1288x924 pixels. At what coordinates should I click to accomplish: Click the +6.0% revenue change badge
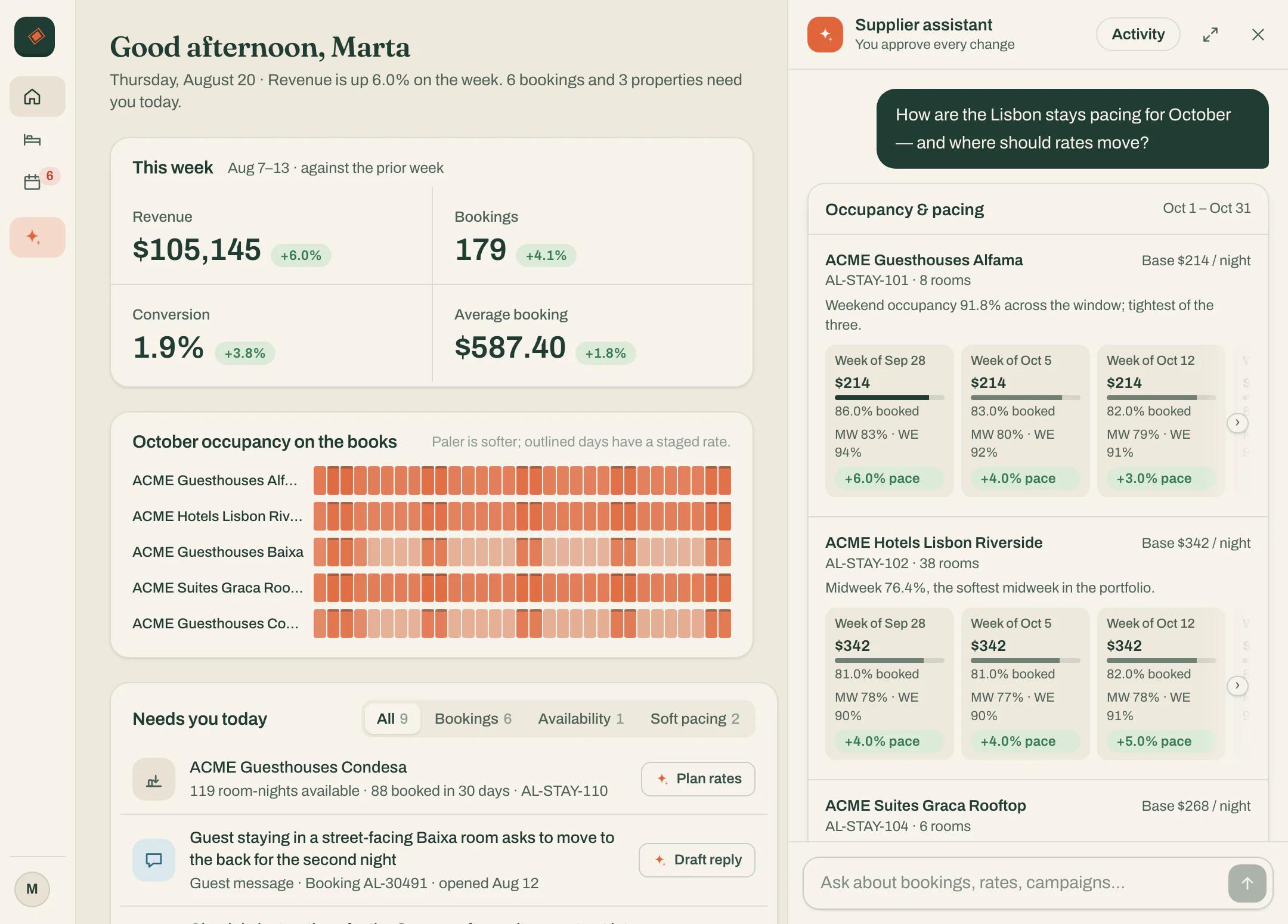(301, 255)
